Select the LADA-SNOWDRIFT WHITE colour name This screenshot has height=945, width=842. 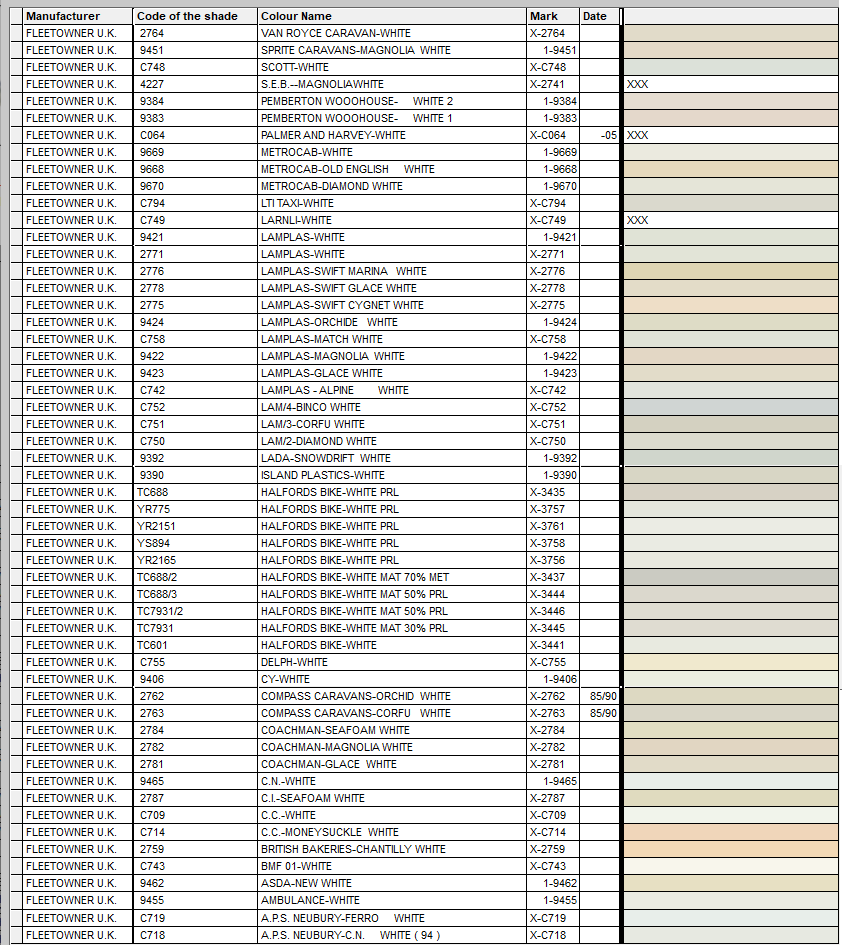(x=325, y=458)
